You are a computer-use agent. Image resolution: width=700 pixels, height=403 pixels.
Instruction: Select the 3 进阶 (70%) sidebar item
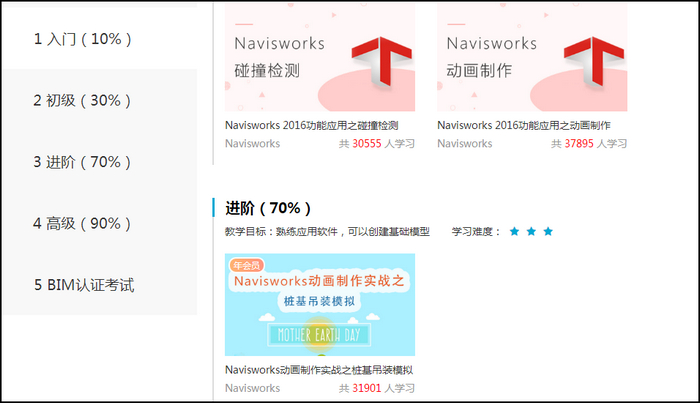[x=100, y=162]
